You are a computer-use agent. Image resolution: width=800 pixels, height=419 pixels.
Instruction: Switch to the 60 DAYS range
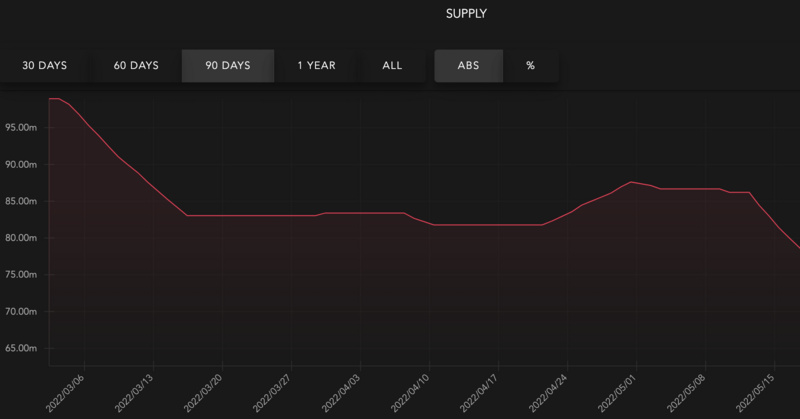pos(136,65)
